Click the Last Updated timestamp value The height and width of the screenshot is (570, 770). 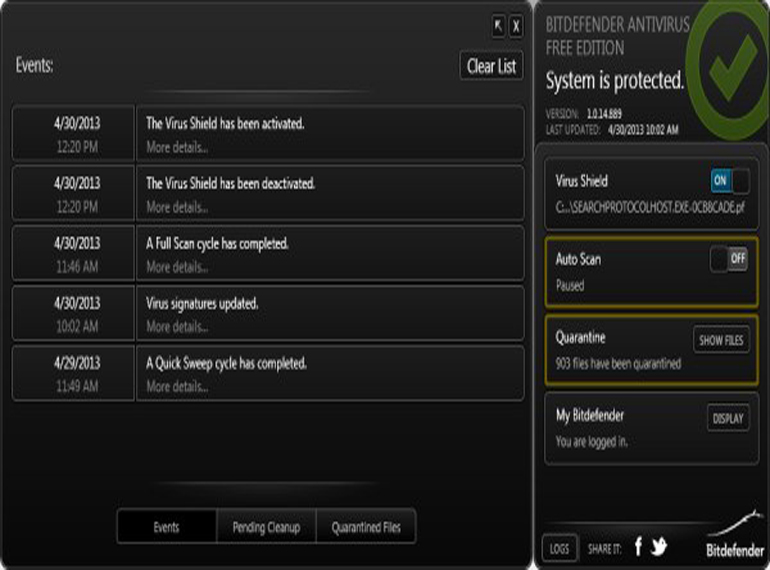[643, 130]
